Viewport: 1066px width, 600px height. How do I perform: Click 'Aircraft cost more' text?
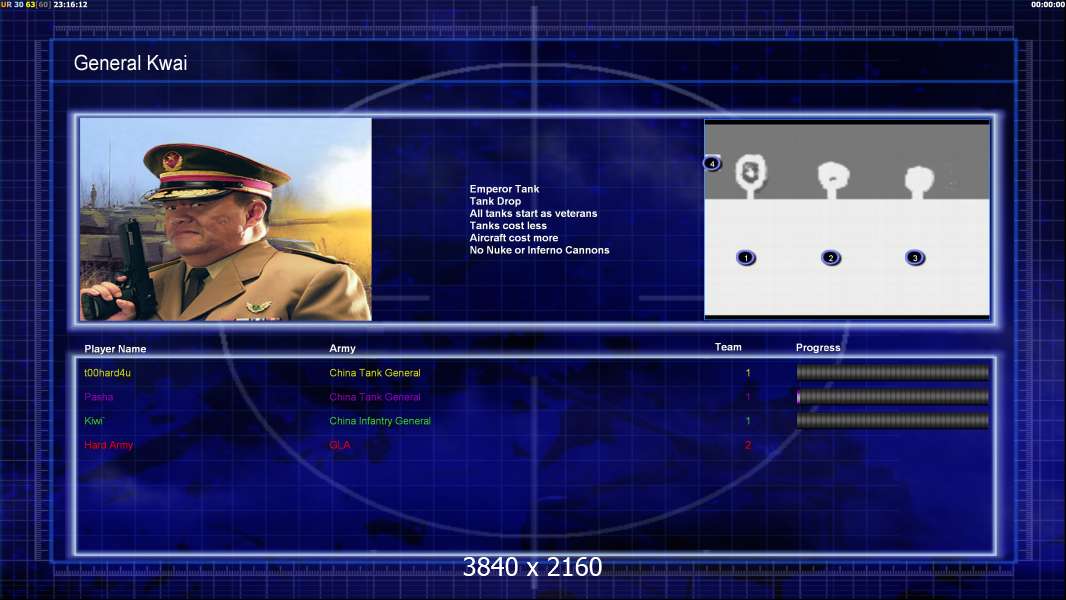[x=513, y=238]
